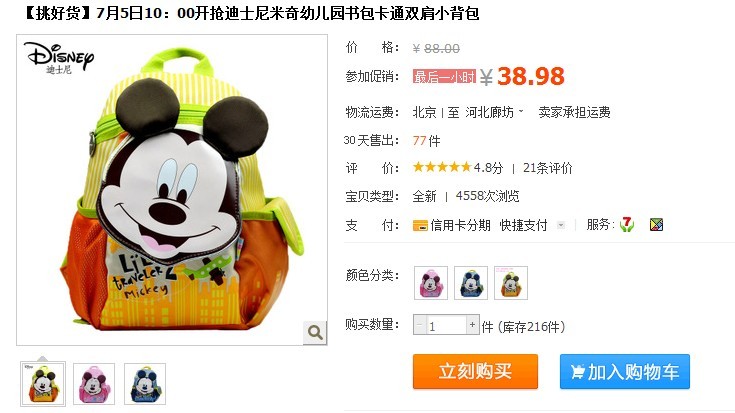Click the Disney logo on the product image
The width and height of the screenshot is (735, 413).
coord(59,58)
